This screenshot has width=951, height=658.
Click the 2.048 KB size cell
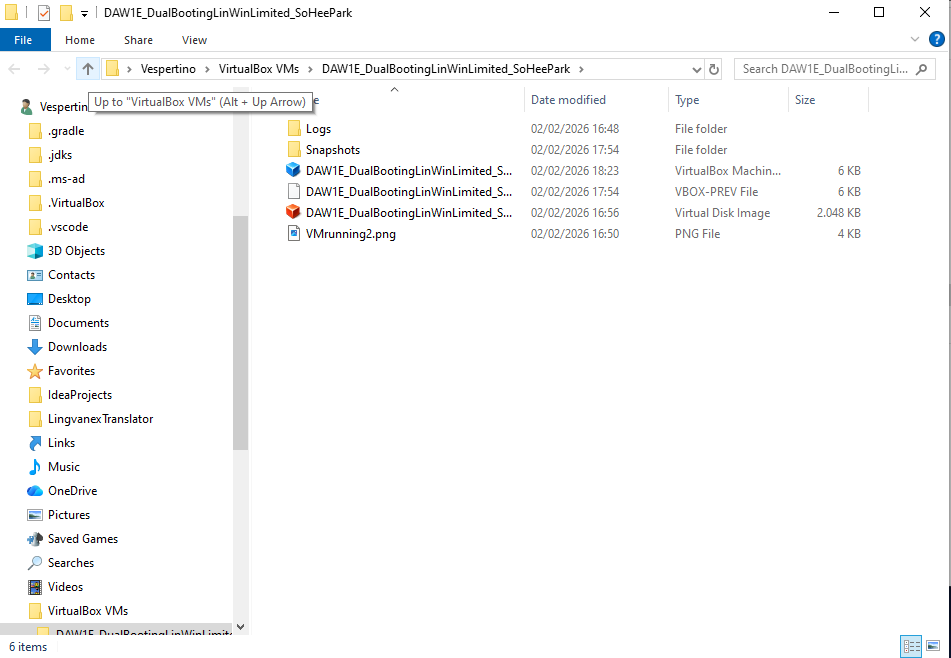click(838, 212)
